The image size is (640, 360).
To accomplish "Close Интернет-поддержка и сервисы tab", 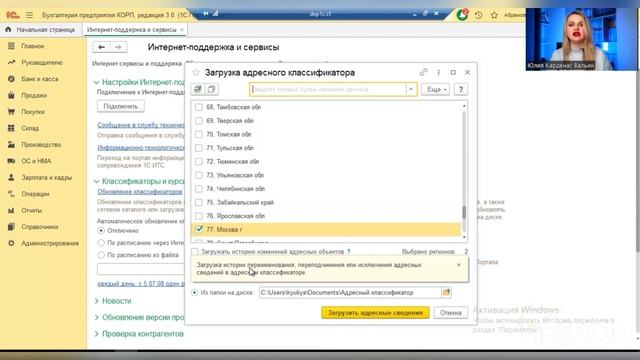I will [182, 30].
